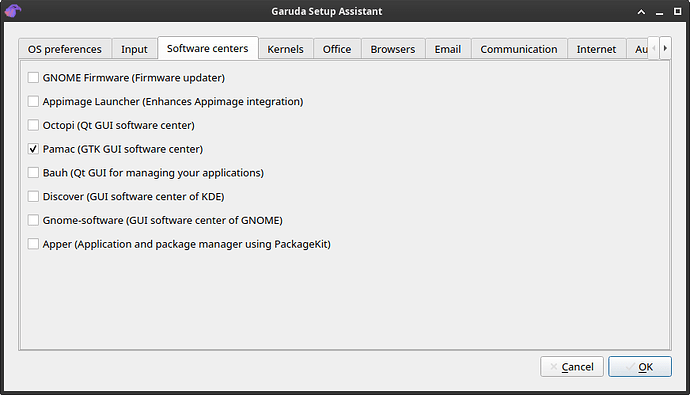Image resolution: width=690 pixels, height=395 pixels.
Task: Switch to the OS preferences tab
Action: [x=65, y=49]
